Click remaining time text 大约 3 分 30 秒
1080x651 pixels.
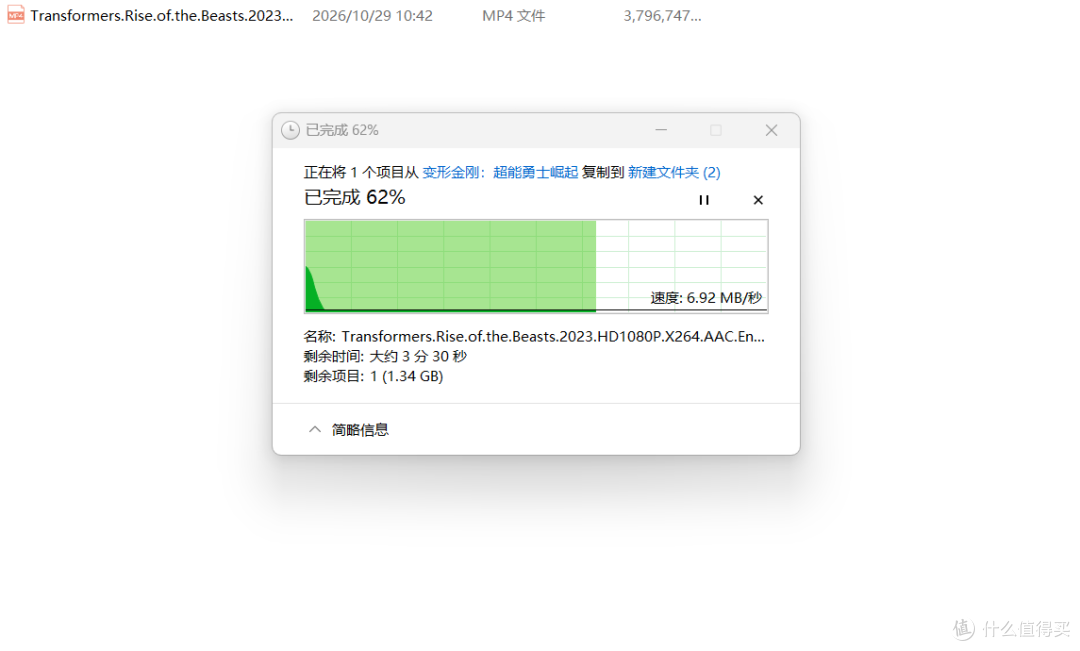point(418,356)
